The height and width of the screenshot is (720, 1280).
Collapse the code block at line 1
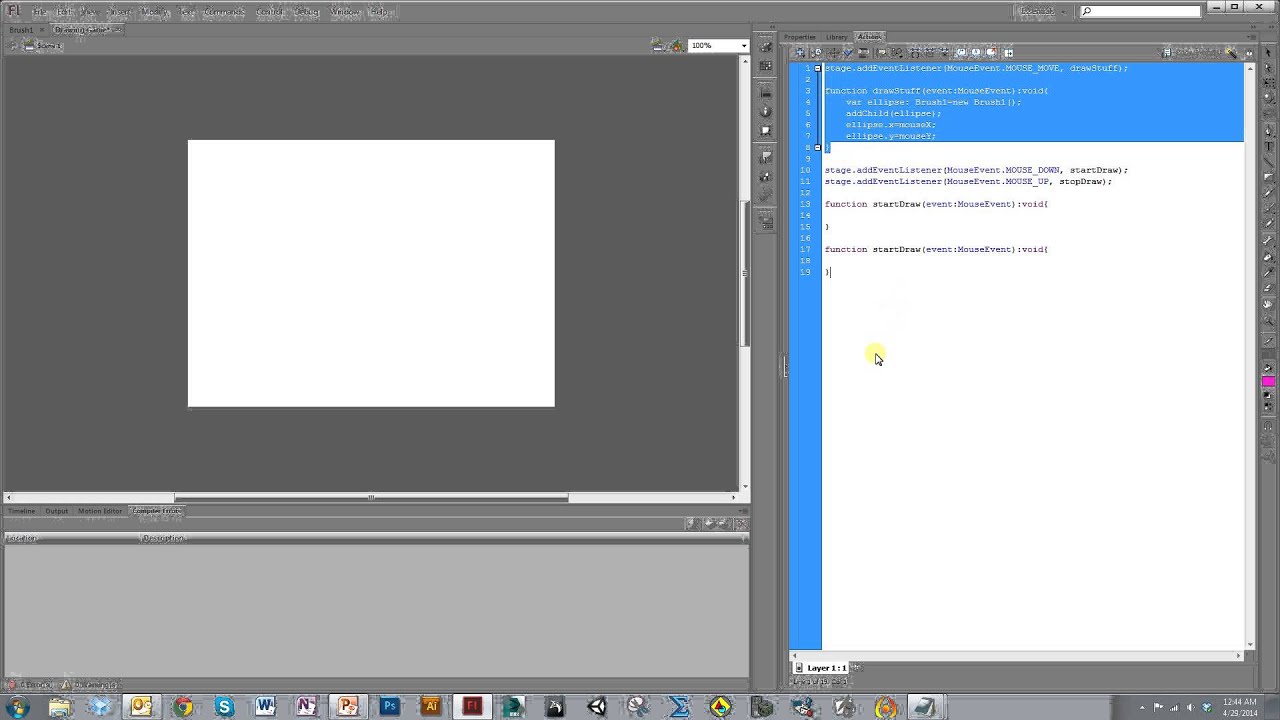click(817, 68)
